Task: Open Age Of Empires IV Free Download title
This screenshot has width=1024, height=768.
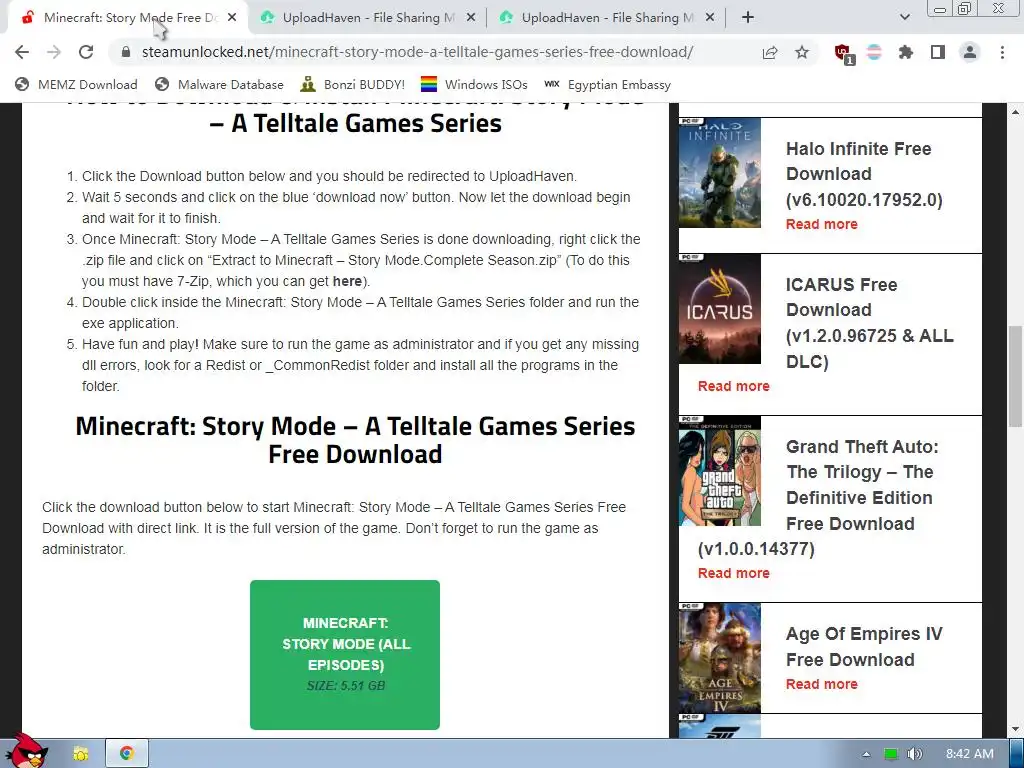Action: [864, 647]
